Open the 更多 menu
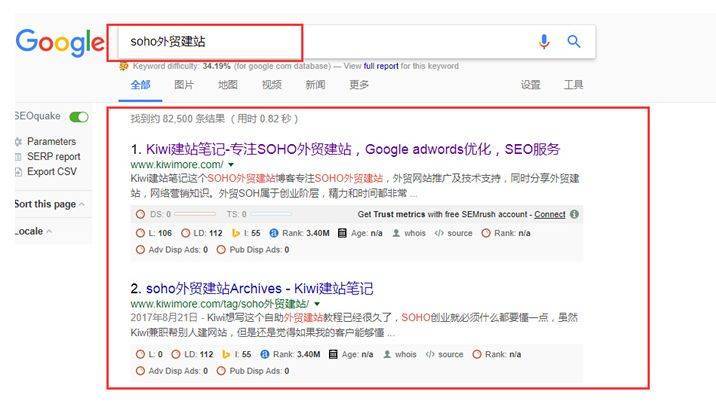This screenshot has width=716, height=420. 359,85
